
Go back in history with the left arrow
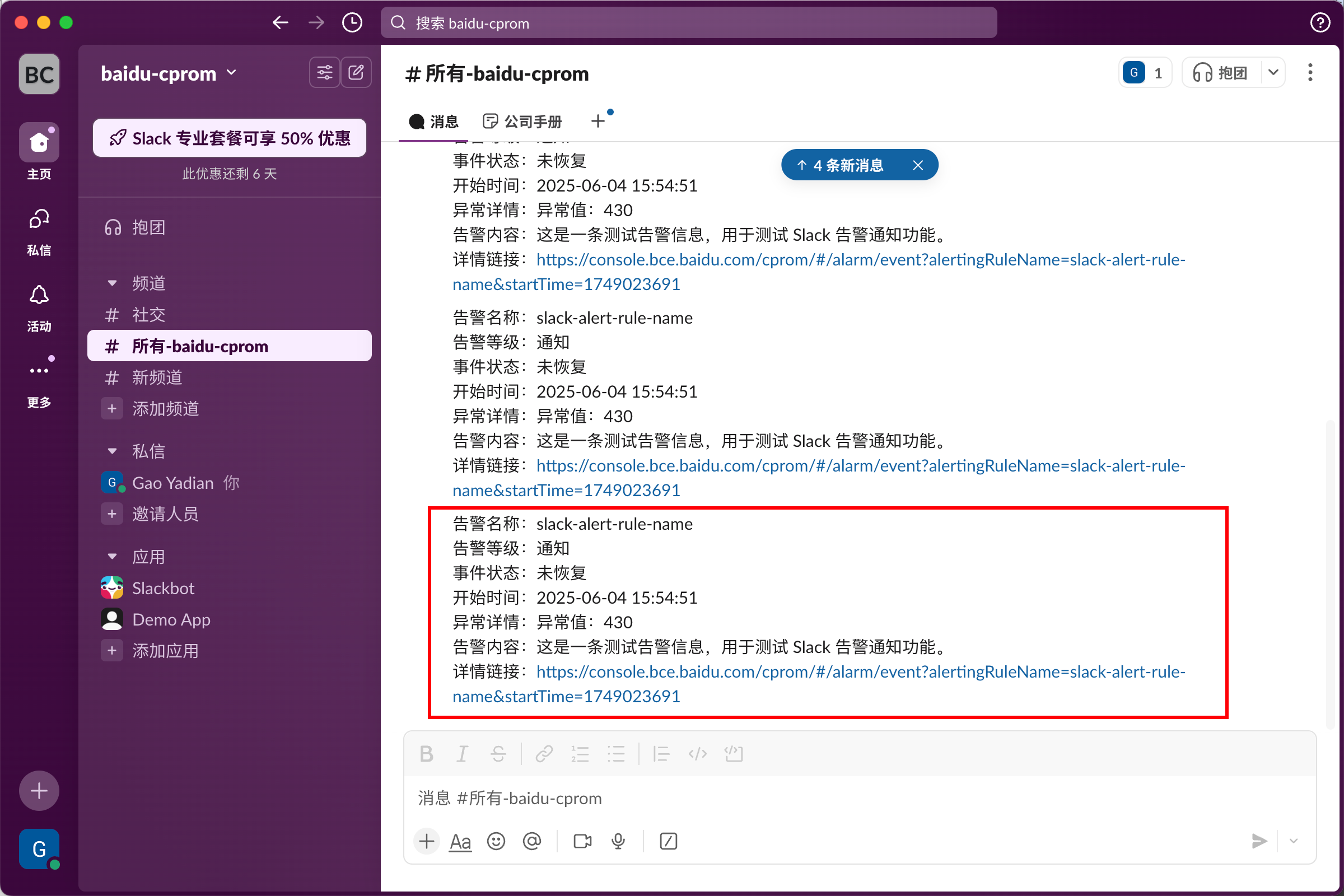pyautogui.click(x=280, y=23)
